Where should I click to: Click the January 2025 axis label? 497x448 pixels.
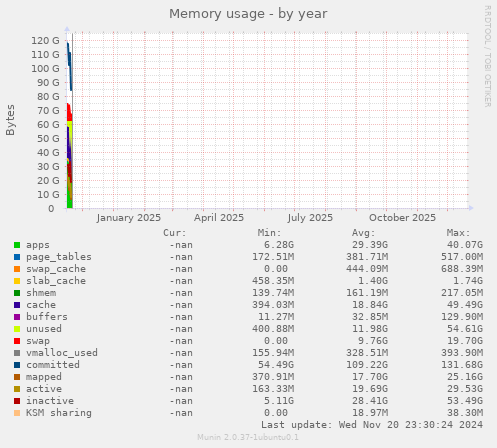point(129,218)
